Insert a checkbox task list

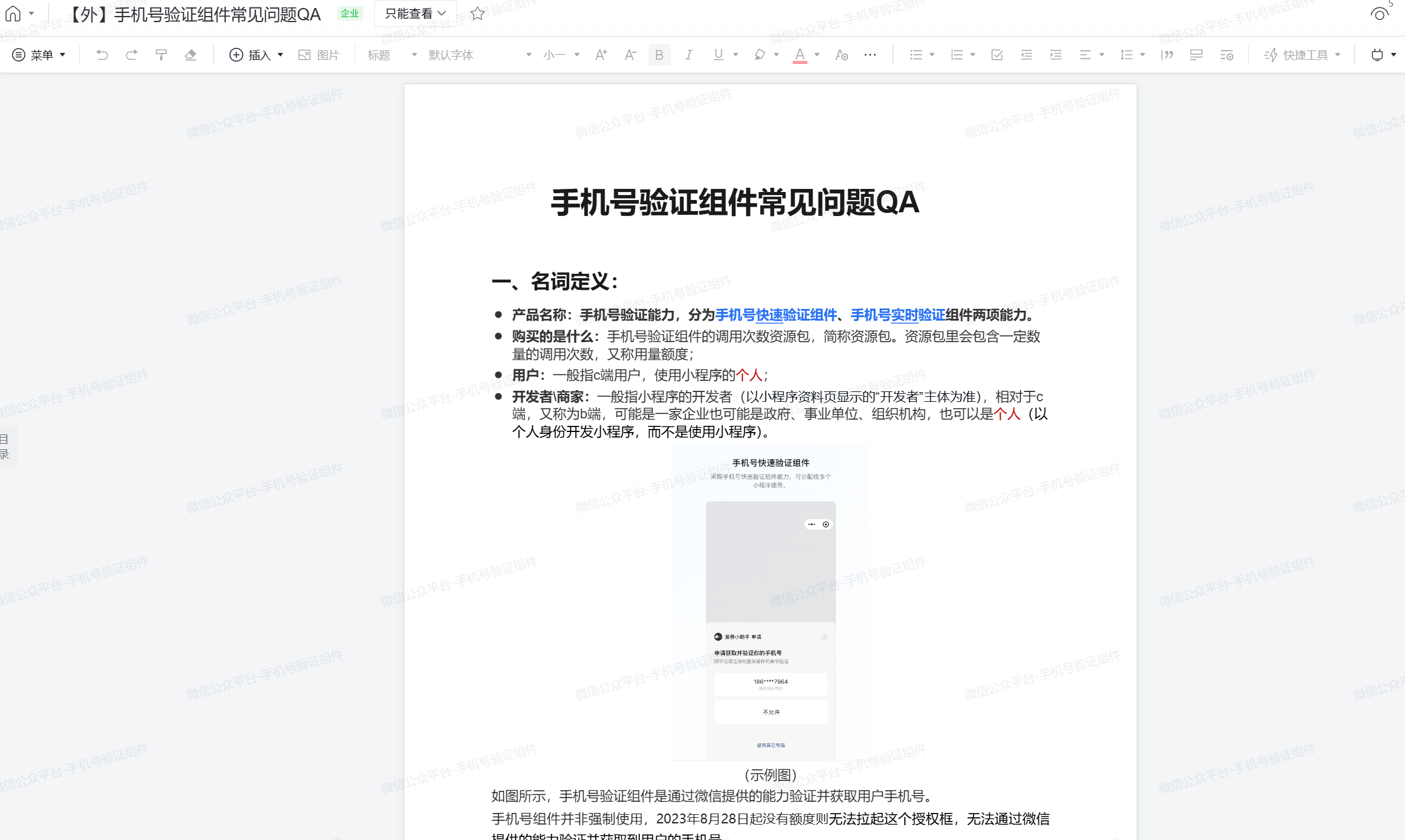click(x=997, y=55)
